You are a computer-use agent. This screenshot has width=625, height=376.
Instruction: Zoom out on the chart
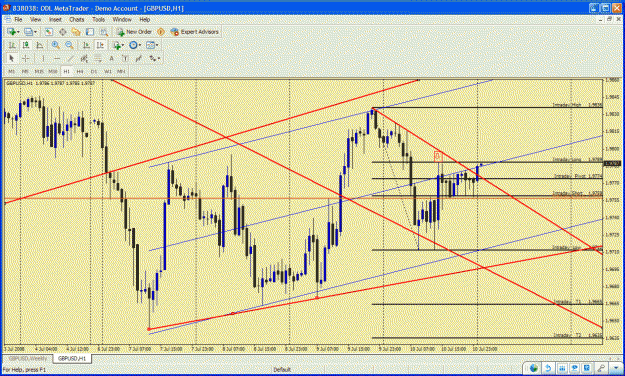tap(69, 45)
